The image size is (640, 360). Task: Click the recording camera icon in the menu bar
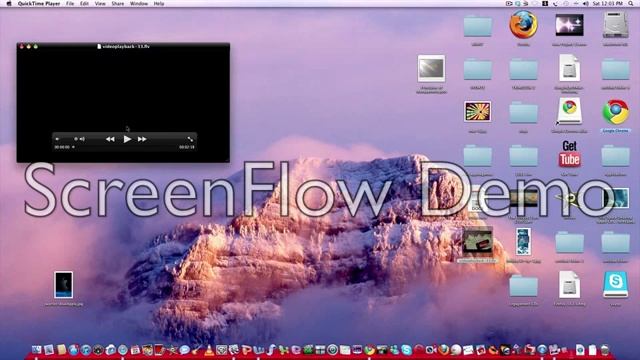[x=509, y=4]
